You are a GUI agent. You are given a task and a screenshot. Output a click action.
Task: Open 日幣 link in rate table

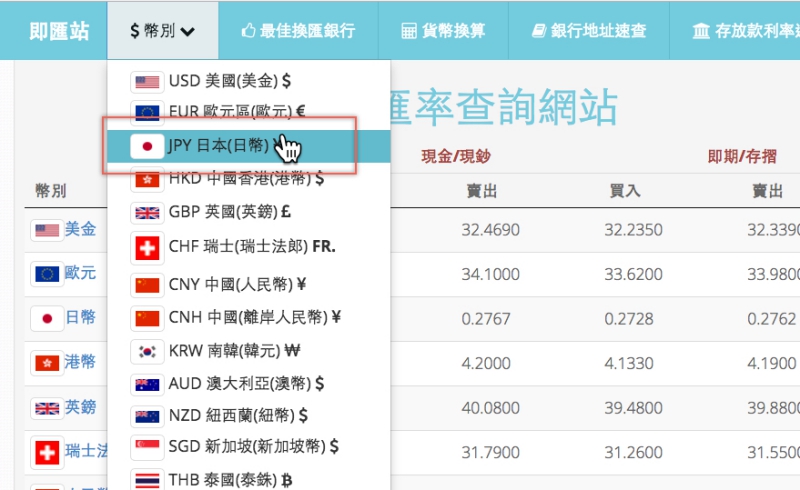point(81,317)
